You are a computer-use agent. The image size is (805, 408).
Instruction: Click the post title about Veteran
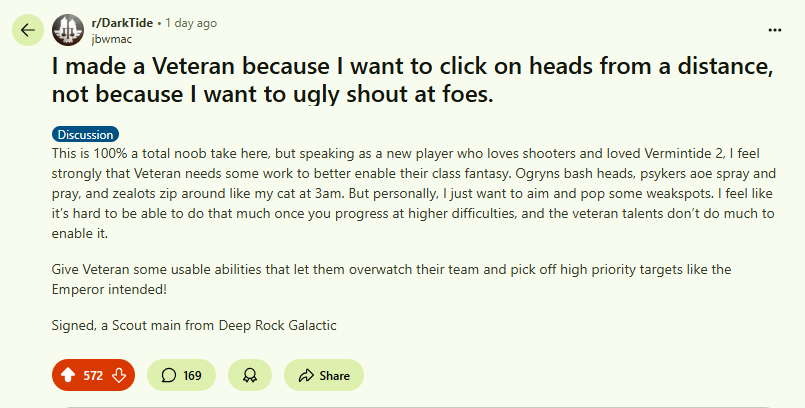click(400, 81)
